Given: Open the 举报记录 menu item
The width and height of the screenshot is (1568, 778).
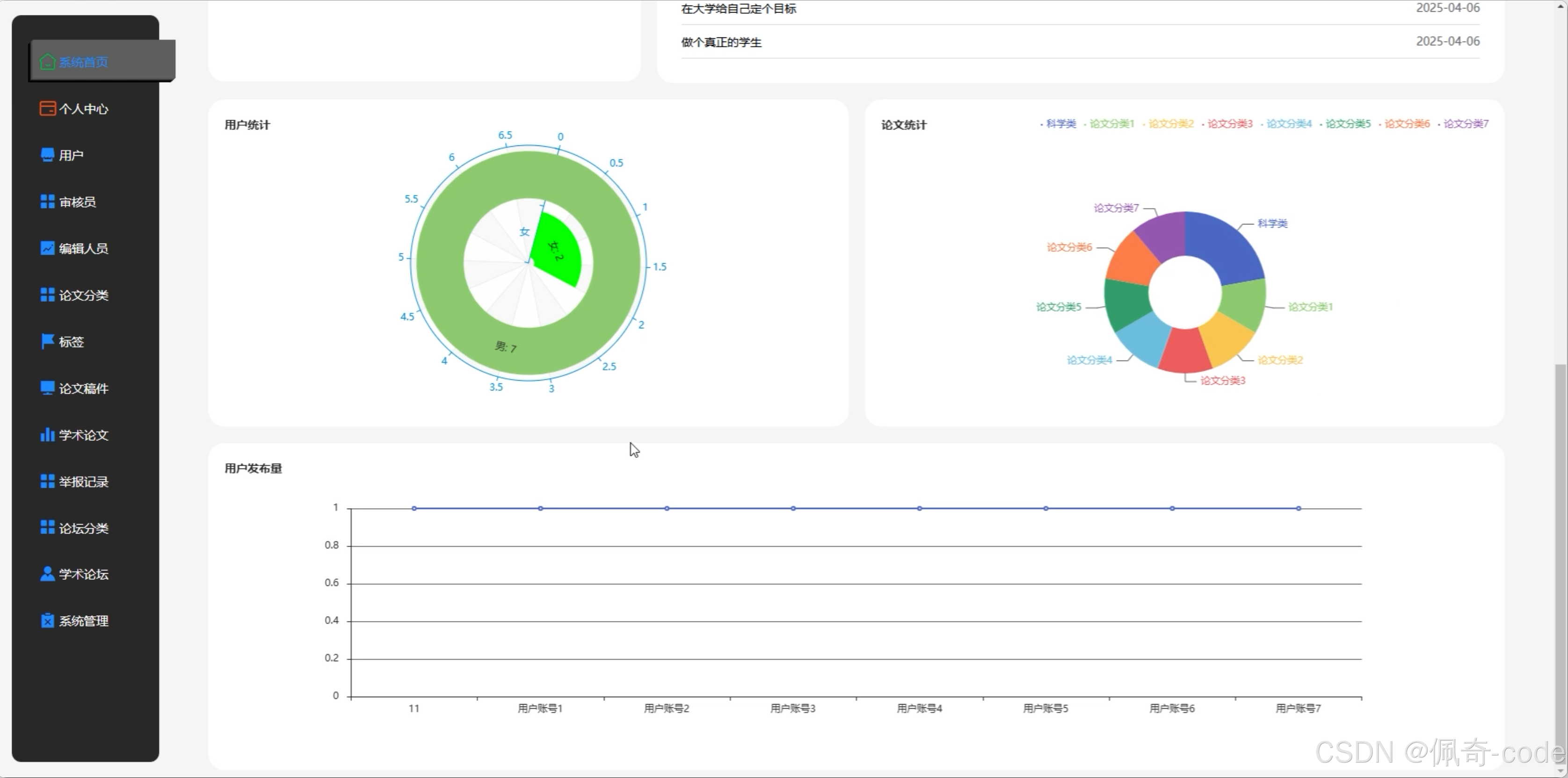Looking at the screenshot, I should tap(83, 482).
